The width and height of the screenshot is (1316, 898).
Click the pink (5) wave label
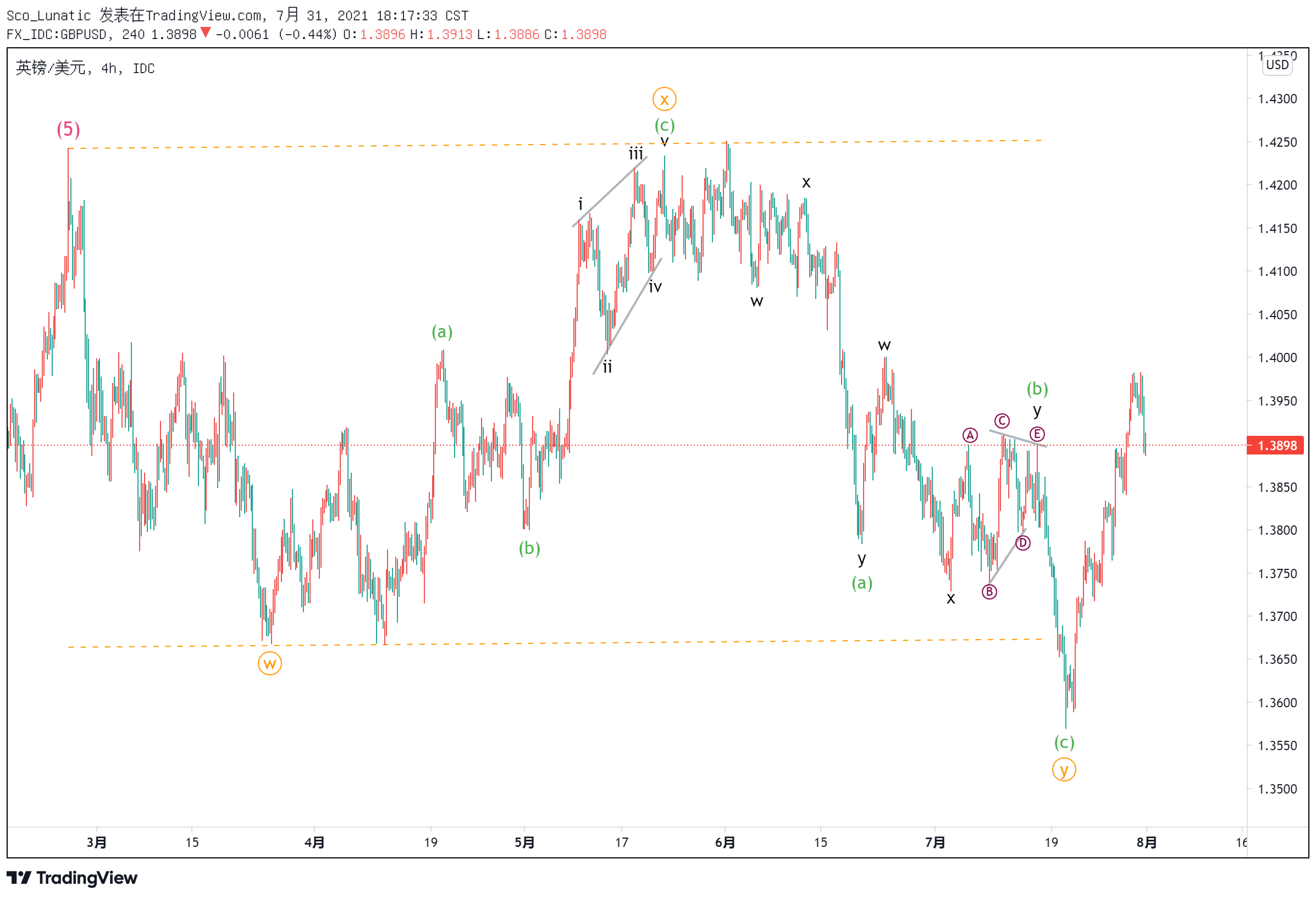click(68, 129)
